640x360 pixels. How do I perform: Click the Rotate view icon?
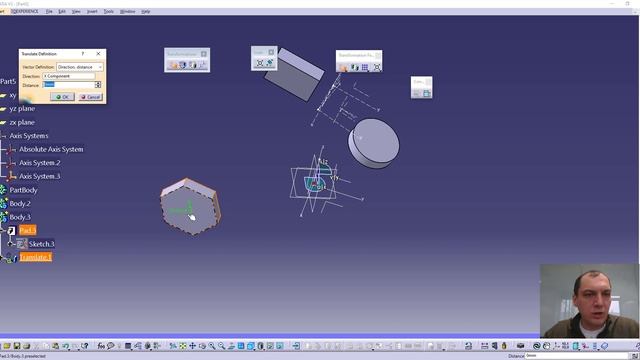pyautogui.click(x=202, y=346)
